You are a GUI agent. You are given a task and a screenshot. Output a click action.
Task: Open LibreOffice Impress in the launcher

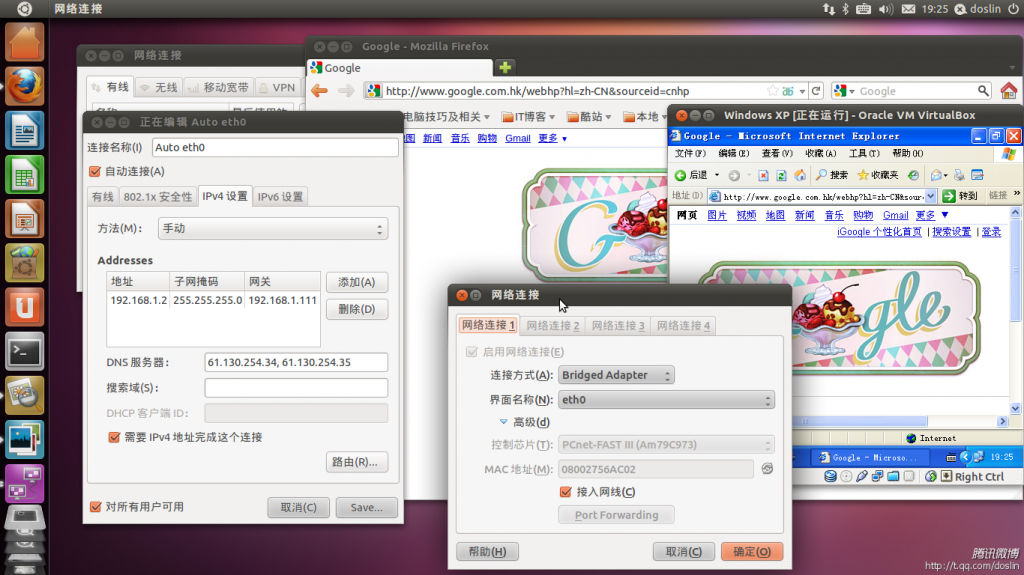tap(25, 218)
